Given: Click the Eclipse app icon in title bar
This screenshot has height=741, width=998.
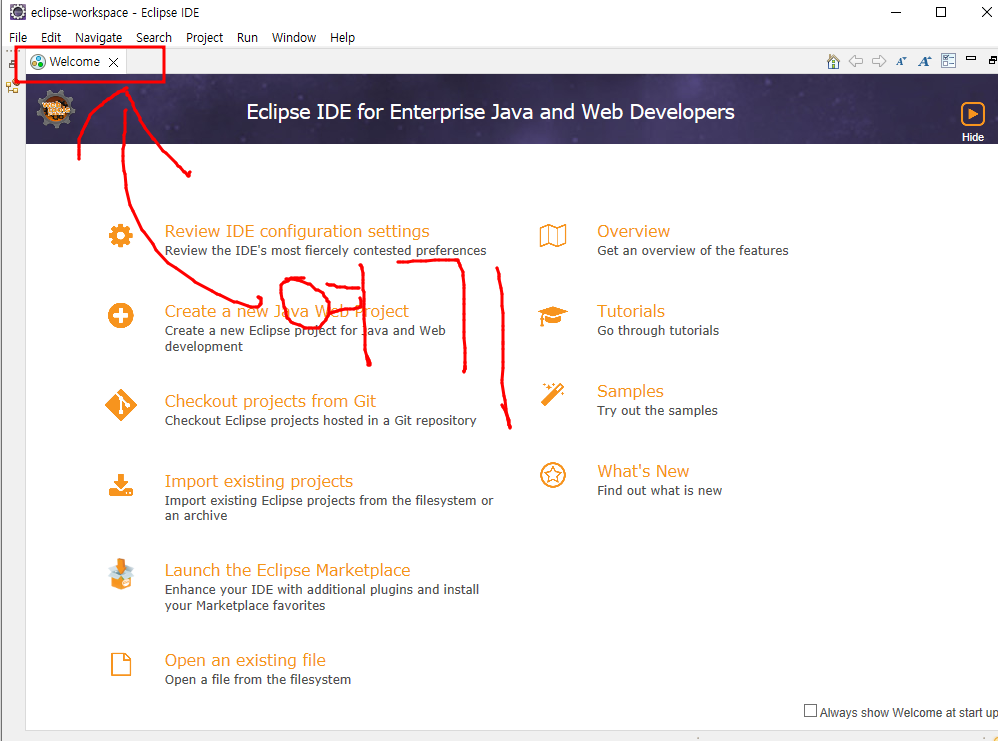Looking at the screenshot, I should (18, 12).
